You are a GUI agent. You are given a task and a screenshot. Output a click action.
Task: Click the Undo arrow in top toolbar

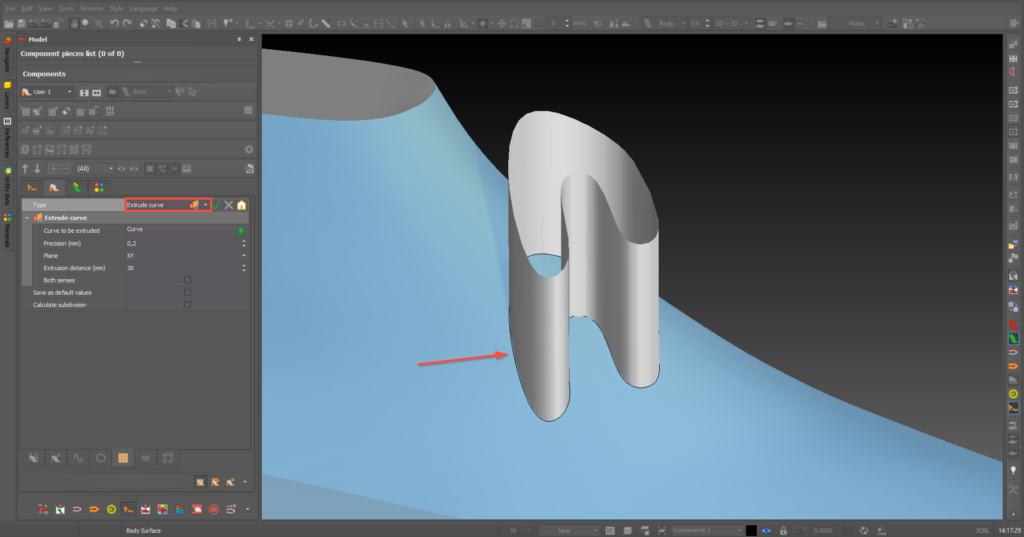pyautogui.click(x=114, y=24)
